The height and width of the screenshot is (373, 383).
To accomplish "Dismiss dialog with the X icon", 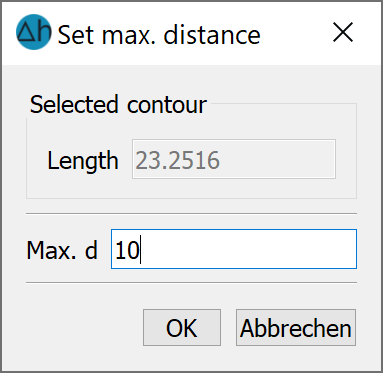I will [343, 32].
